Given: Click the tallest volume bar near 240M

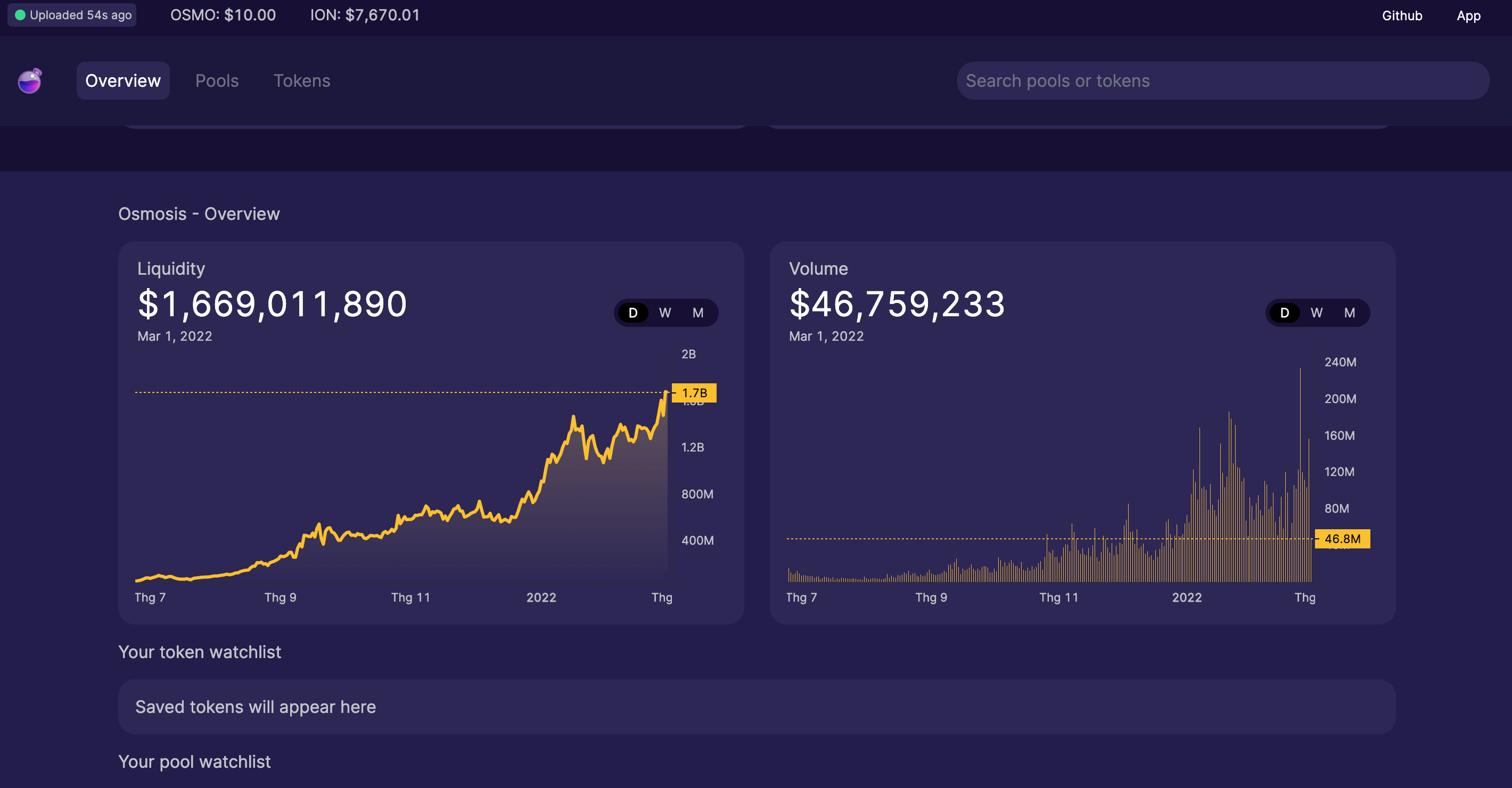Looking at the screenshot, I should point(1300,475).
